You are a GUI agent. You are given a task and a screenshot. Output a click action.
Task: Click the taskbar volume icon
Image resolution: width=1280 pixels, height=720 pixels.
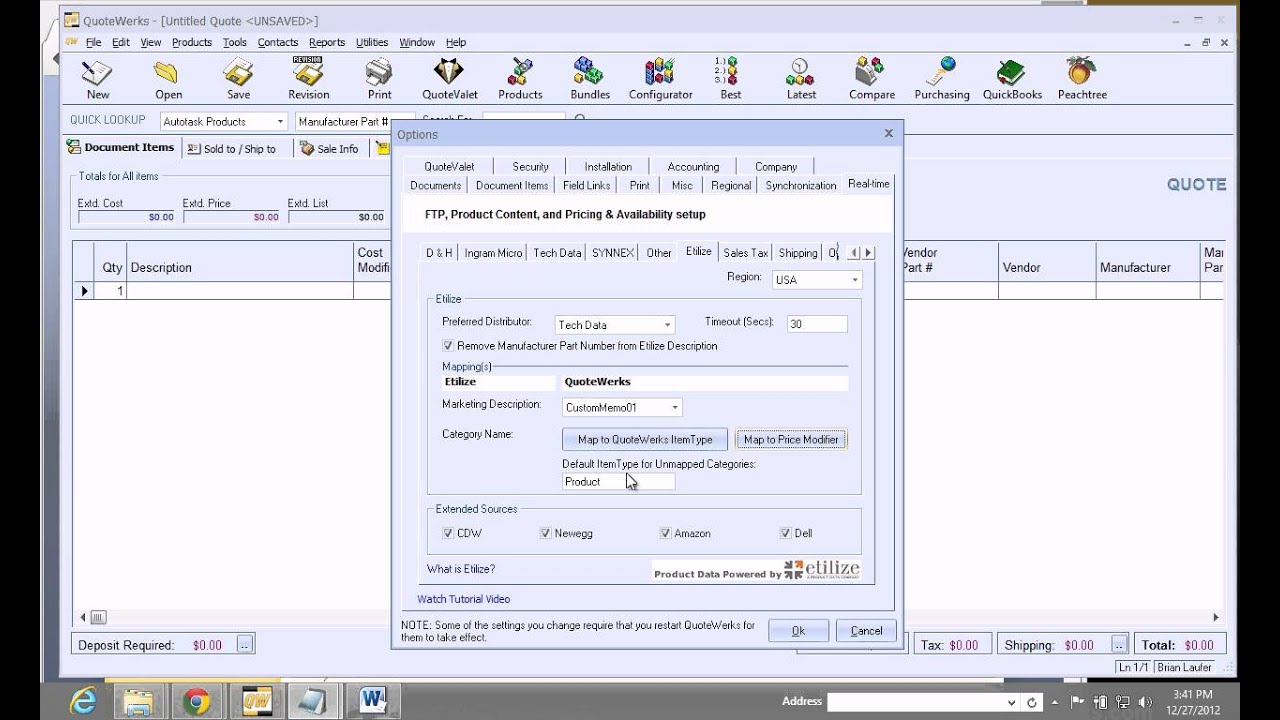pos(1145,702)
